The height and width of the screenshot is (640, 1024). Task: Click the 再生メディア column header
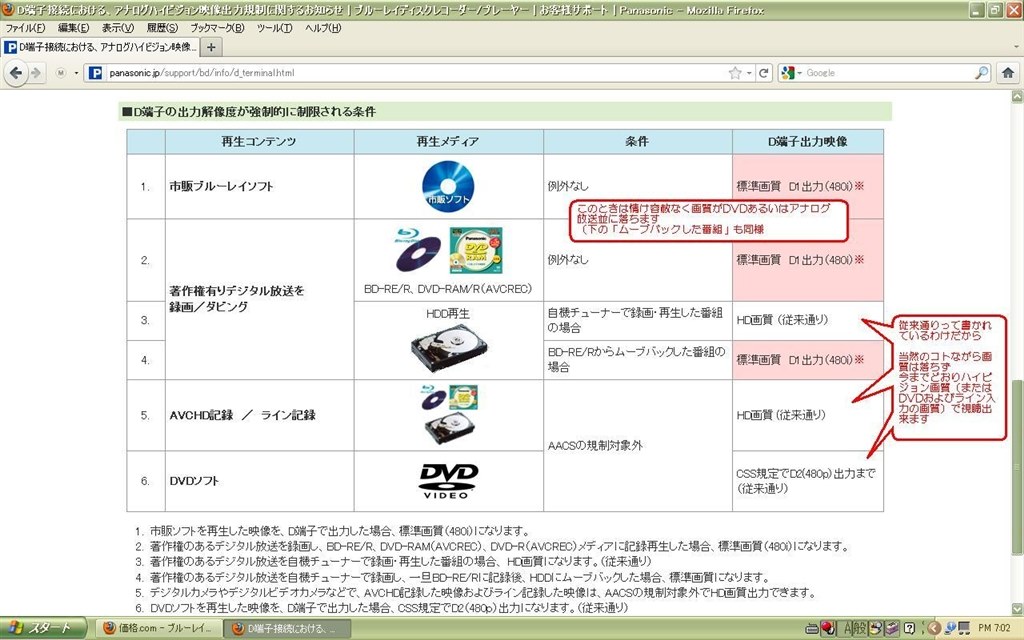pos(449,141)
